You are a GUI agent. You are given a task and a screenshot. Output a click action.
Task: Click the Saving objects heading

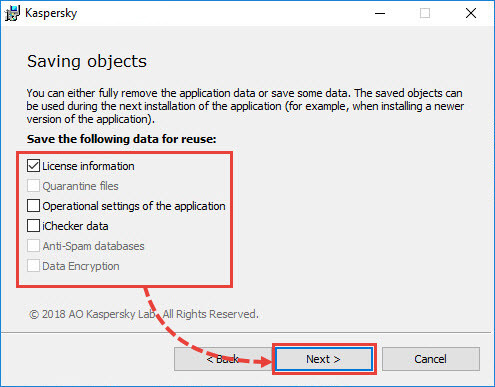pos(87,62)
